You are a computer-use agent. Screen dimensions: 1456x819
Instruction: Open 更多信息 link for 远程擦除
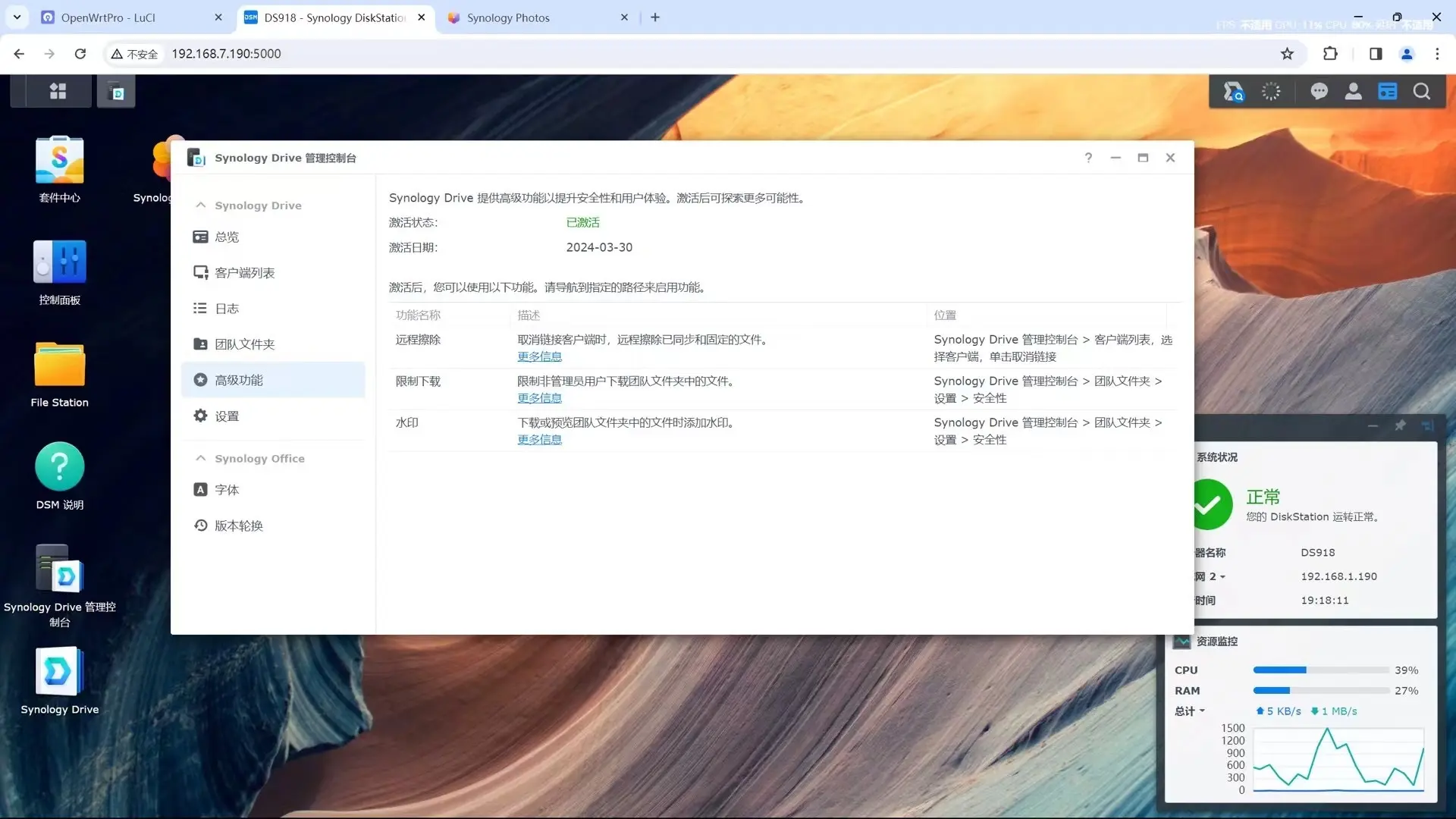tap(539, 356)
